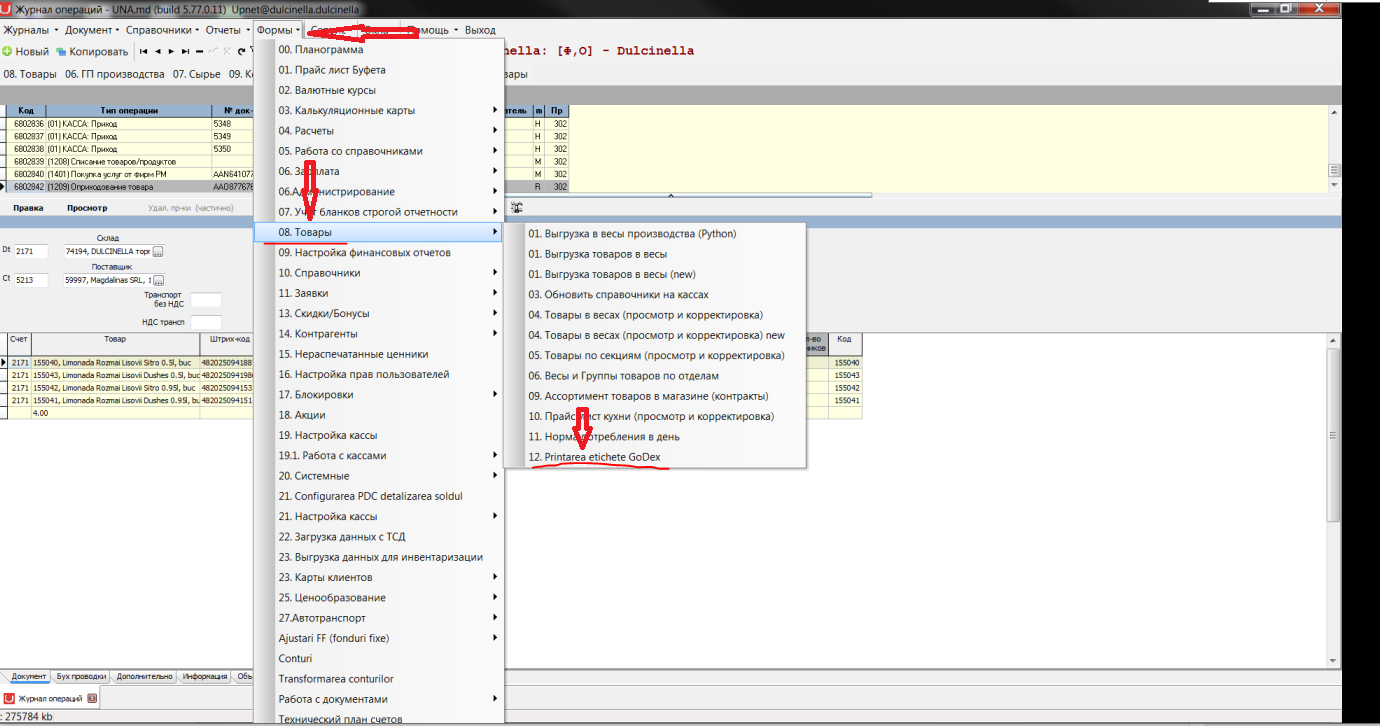
Task: Open Поставщик lookup ellipsis button
Action: [158, 280]
